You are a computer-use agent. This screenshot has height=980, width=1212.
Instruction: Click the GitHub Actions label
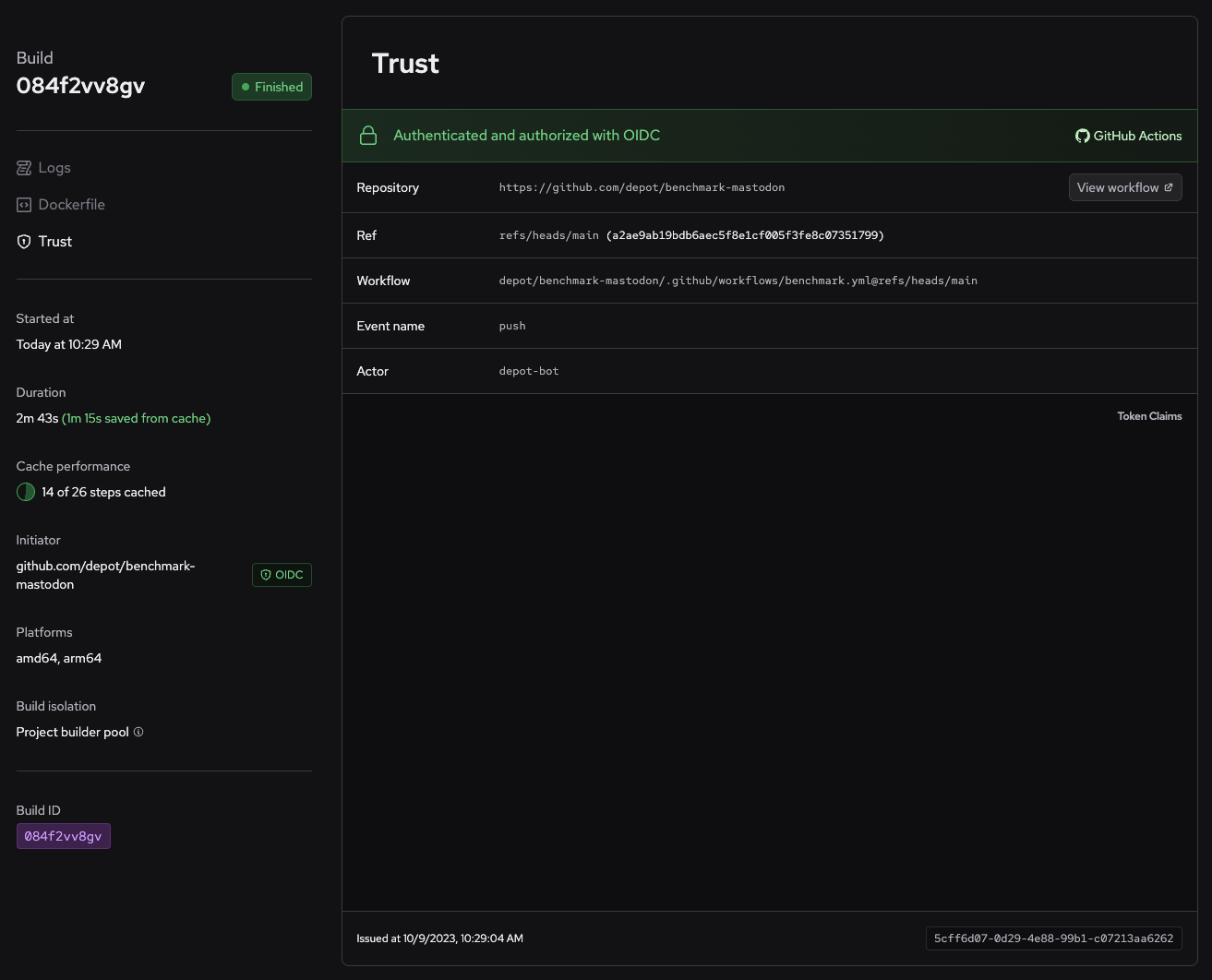point(1137,136)
